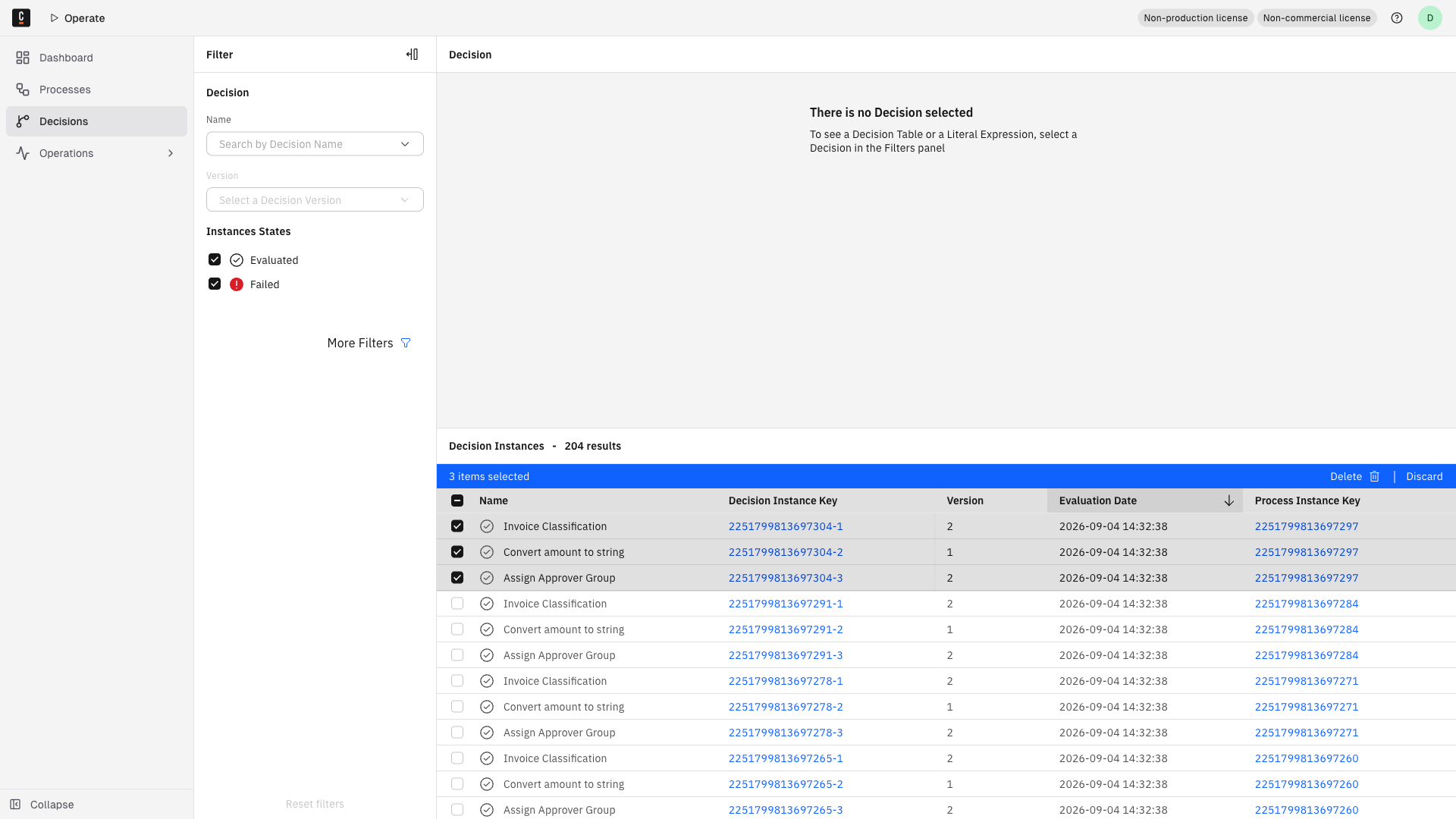Viewport: 1456px width, 819px height.
Task: Open process instance 2251799813697284 for key 2251799813697291-1
Action: coord(1307,604)
